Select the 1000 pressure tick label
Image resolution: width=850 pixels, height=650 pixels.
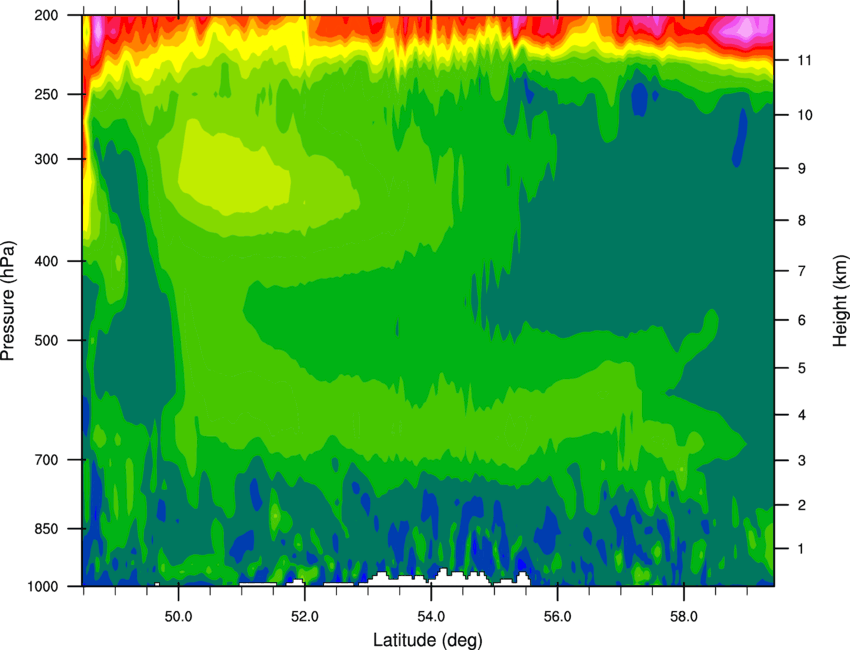(43, 587)
